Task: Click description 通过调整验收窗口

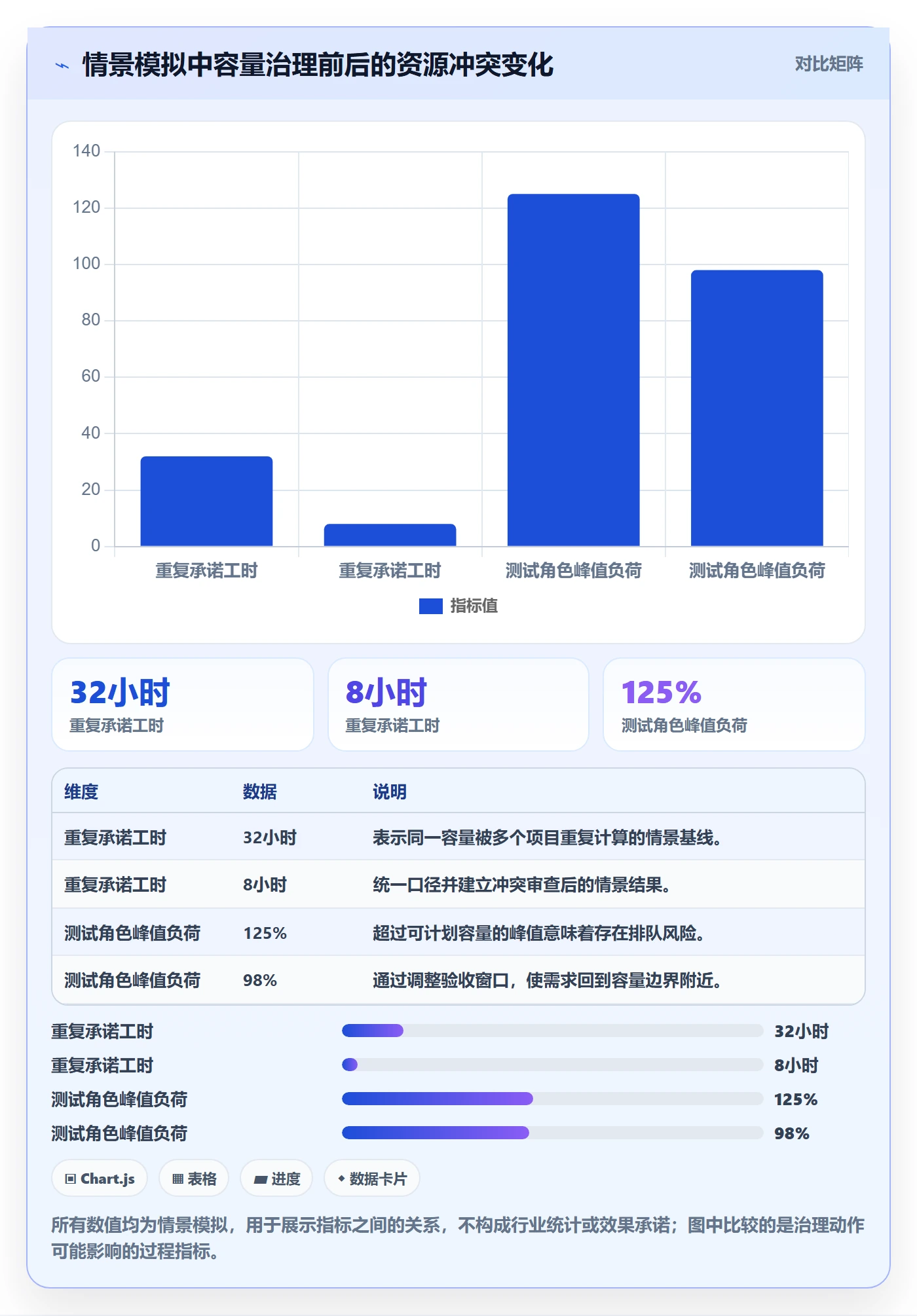Action: click(547, 980)
